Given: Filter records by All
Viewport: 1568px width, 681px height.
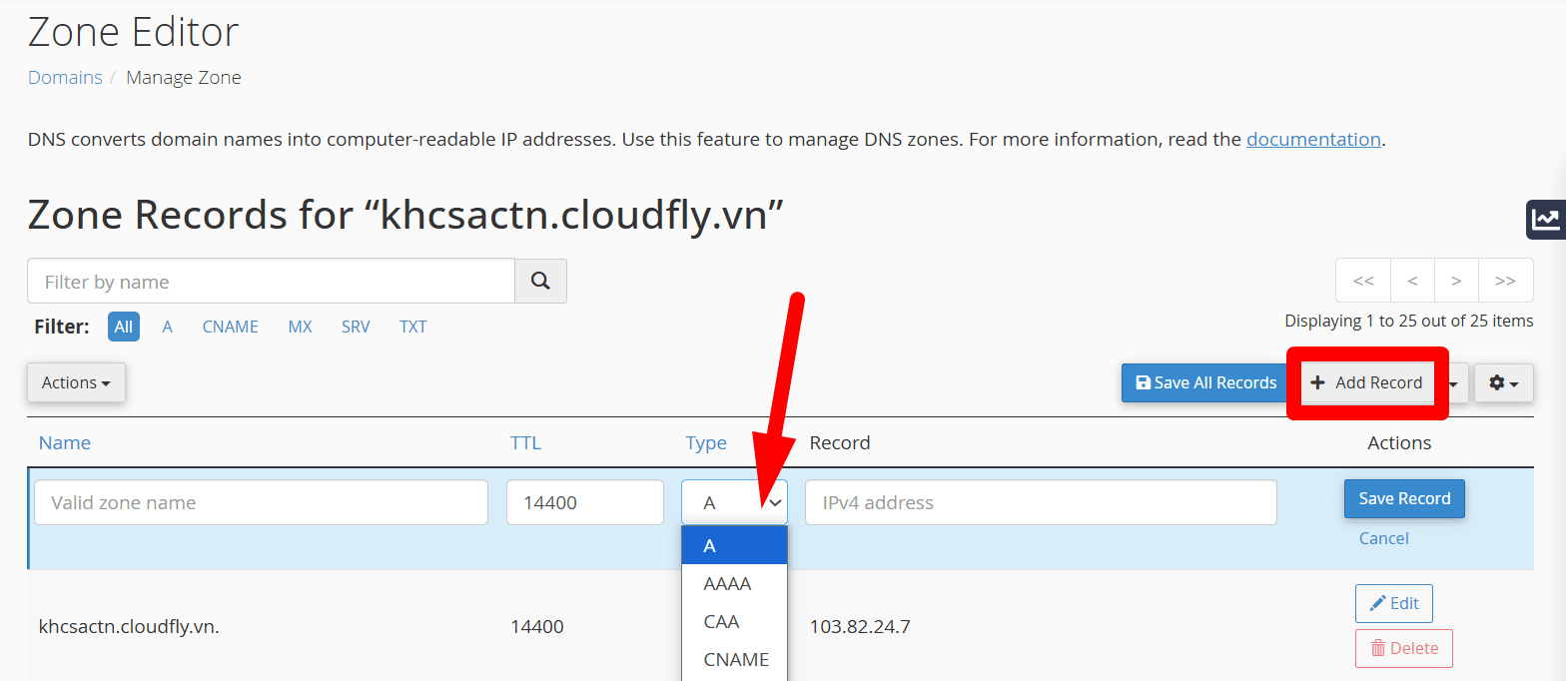Looking at the screenshot, I should click(x=124, y=327).
